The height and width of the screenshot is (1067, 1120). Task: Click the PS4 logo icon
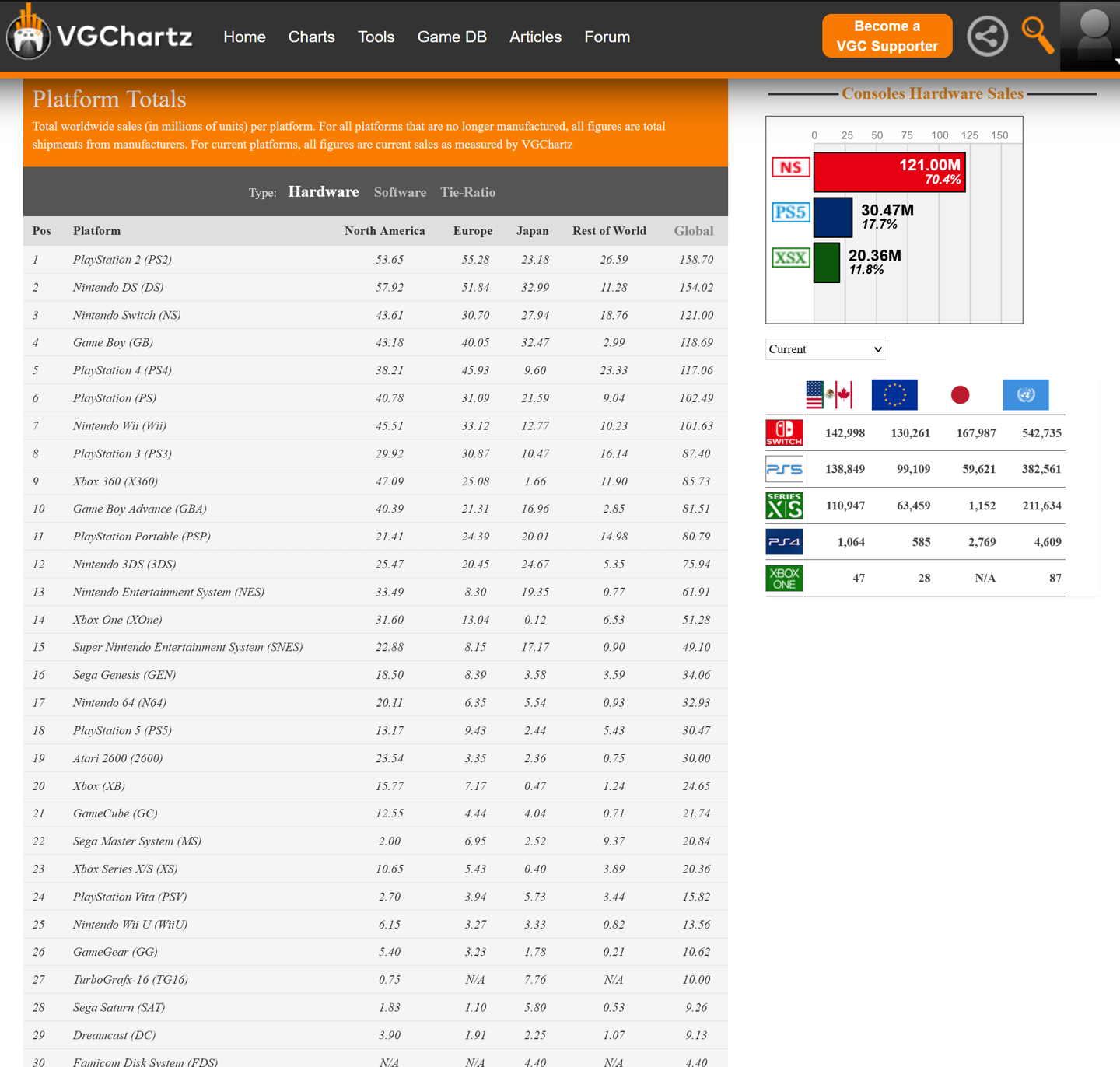click(784, 542)
